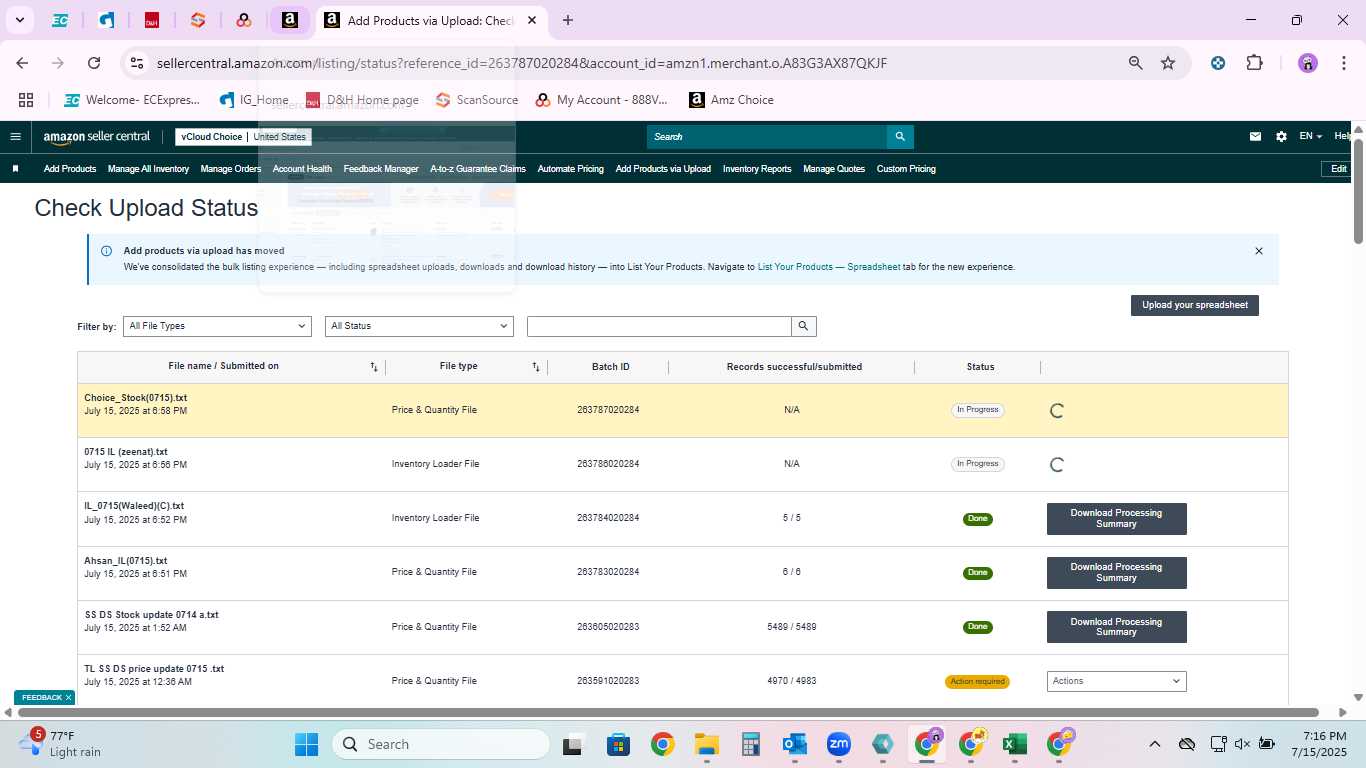Open the EN language dropdown
Image resolution: width=1366 pixels, height=768 pixels.
(1310, 137)
